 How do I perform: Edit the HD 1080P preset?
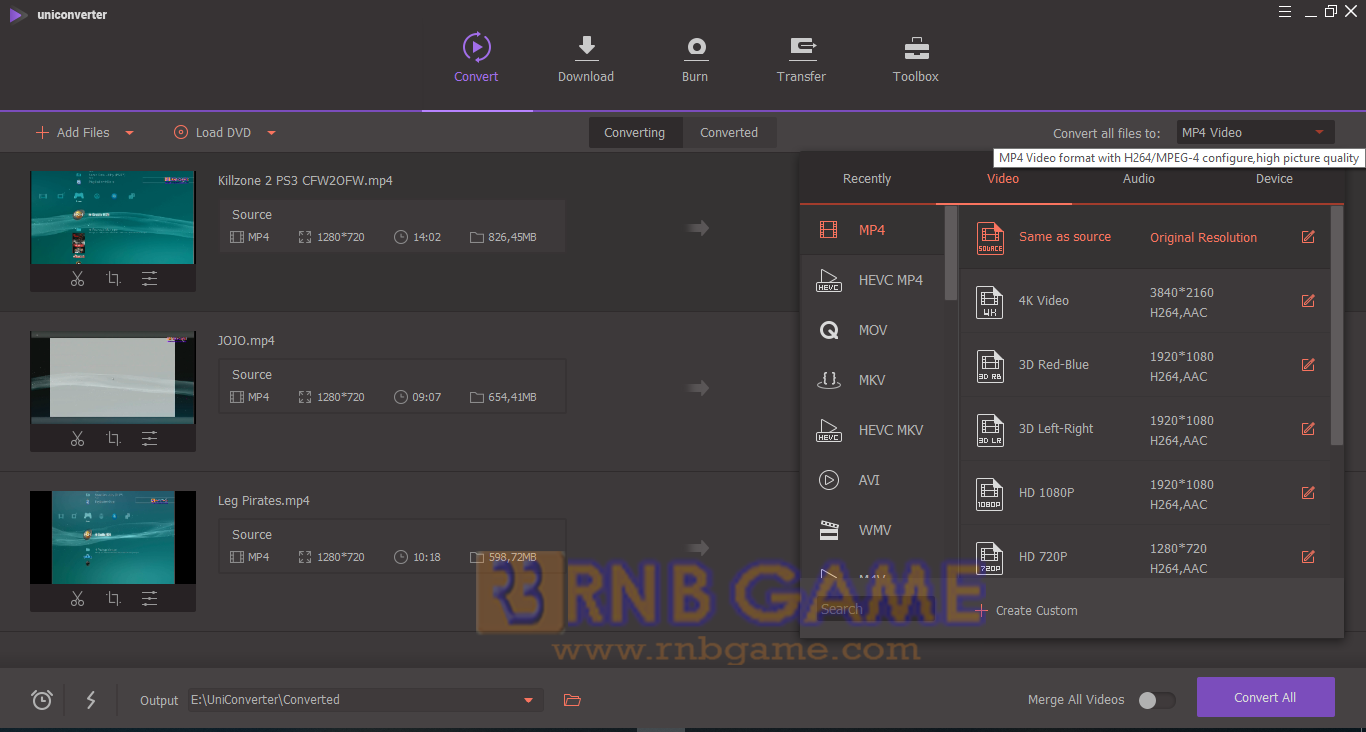[x=1308, y=493]
